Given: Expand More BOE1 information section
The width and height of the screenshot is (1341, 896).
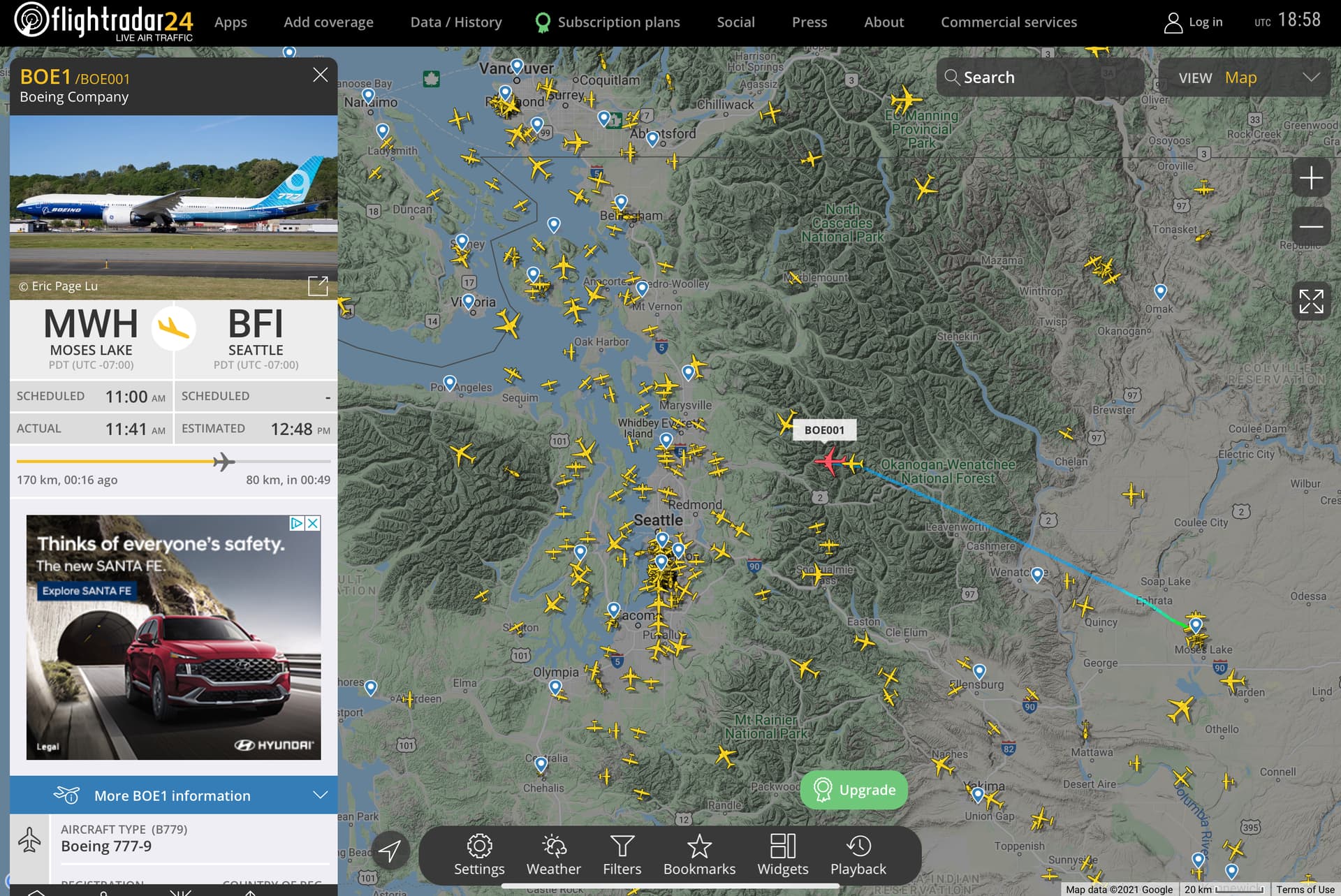Looking at the screenshot, I should (173, 795).
